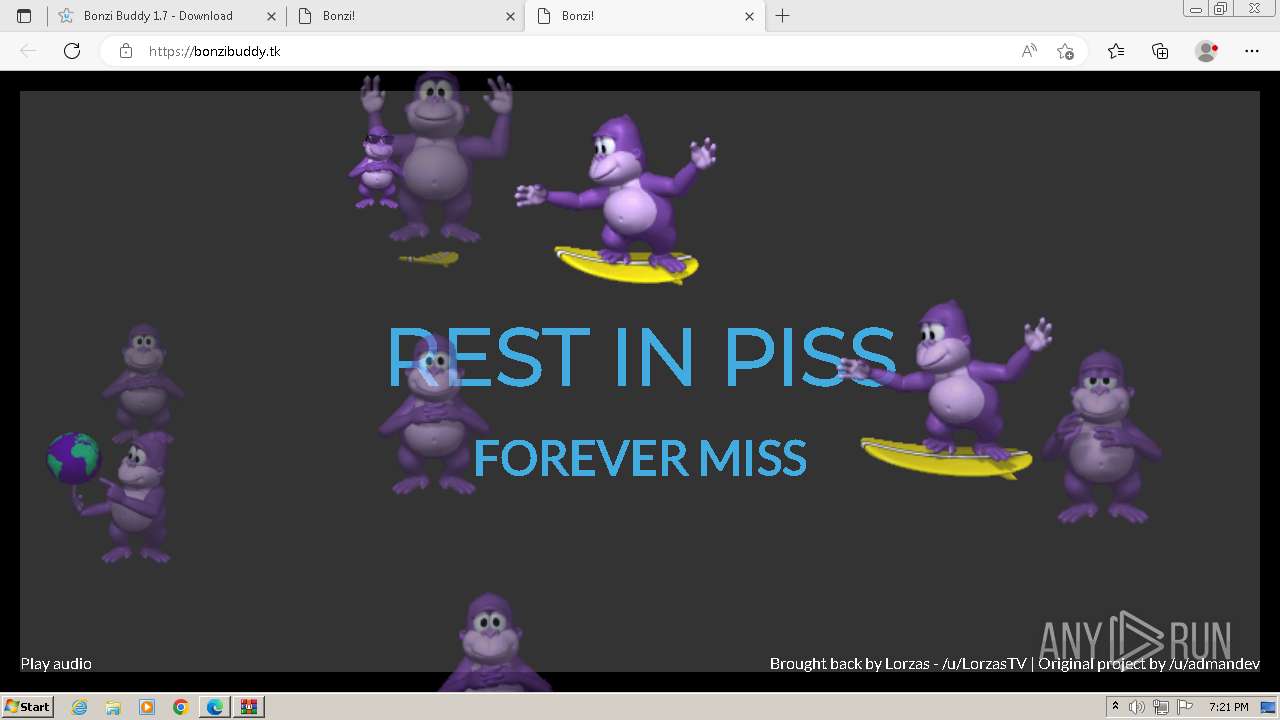Go back to the previous page
This screenshot has width=1280, height=720.
point(28,51)
